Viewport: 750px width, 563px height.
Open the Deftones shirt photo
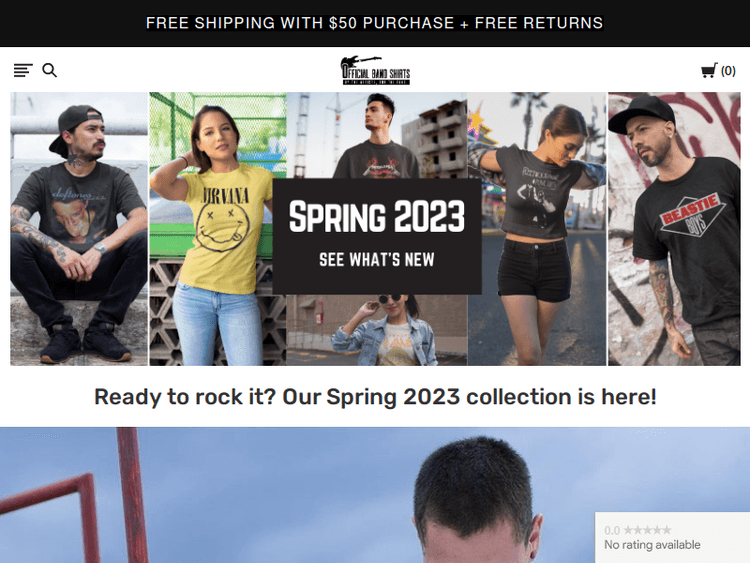[x=79, y=229]
